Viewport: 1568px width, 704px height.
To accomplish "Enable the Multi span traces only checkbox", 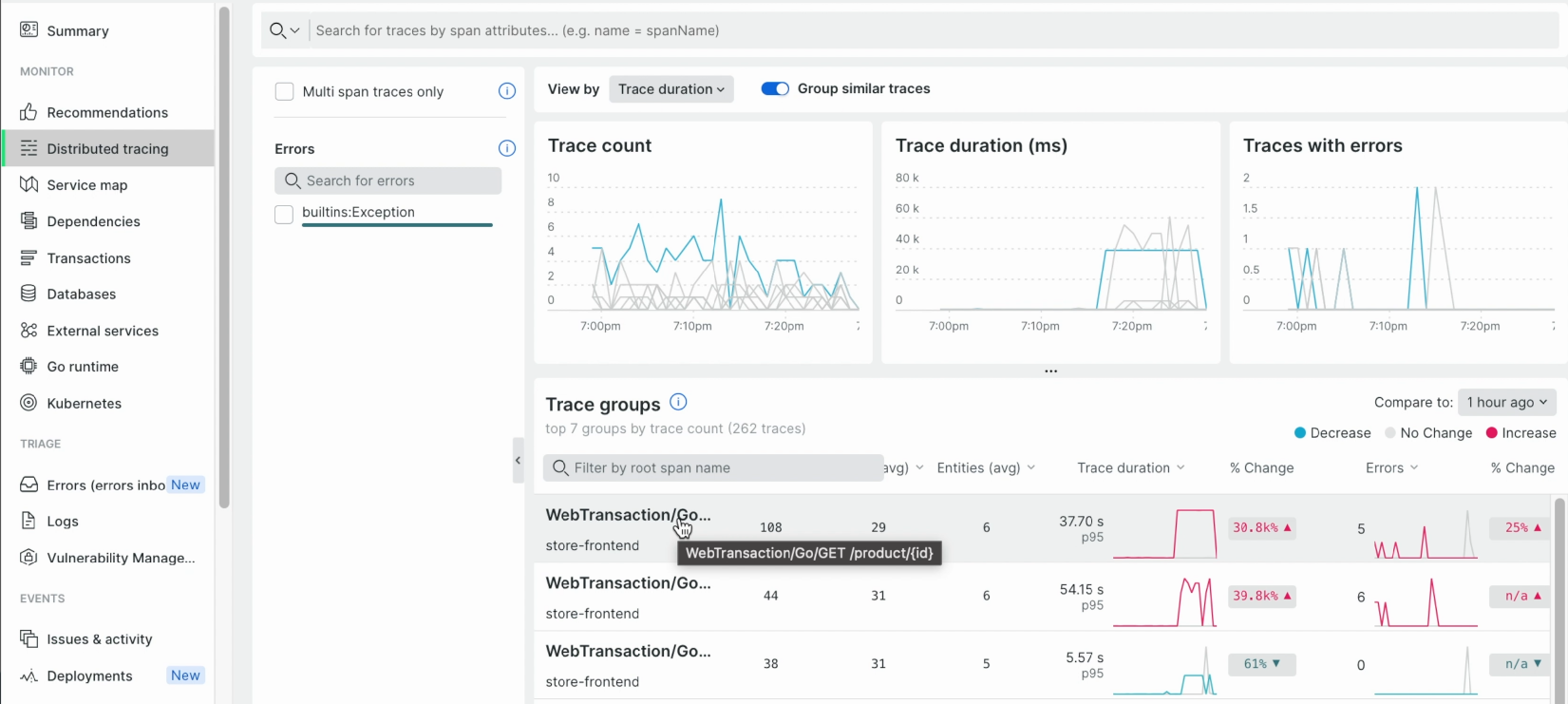I will (284, 91).
